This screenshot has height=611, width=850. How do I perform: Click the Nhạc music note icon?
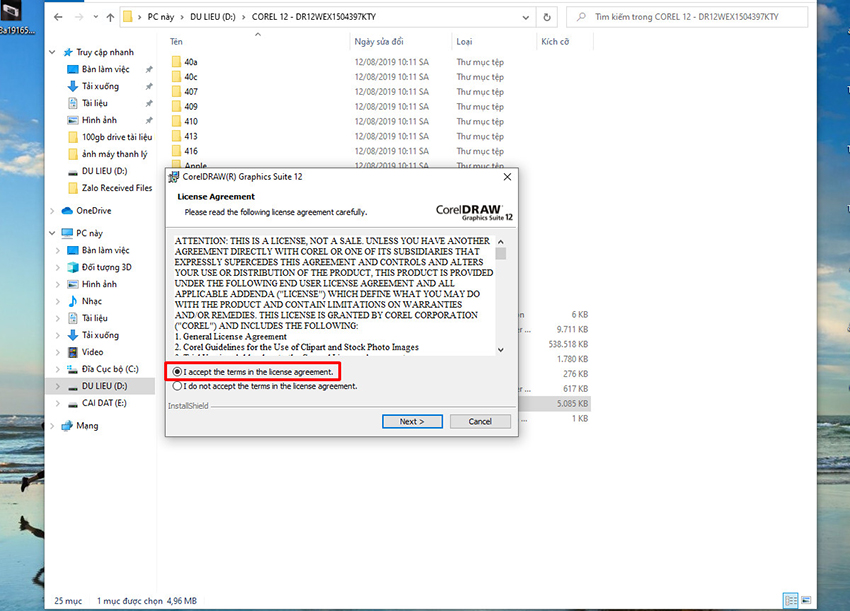[x=73, y=301]
